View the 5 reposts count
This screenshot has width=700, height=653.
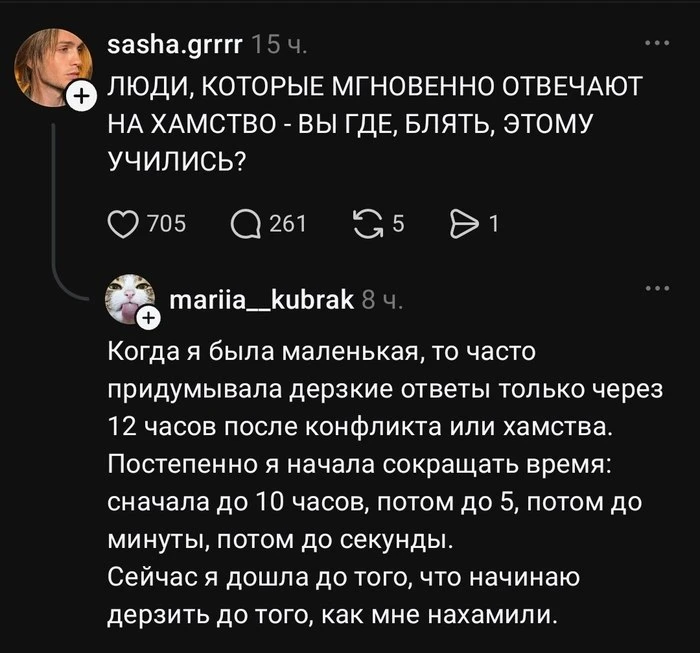(399, 224)
